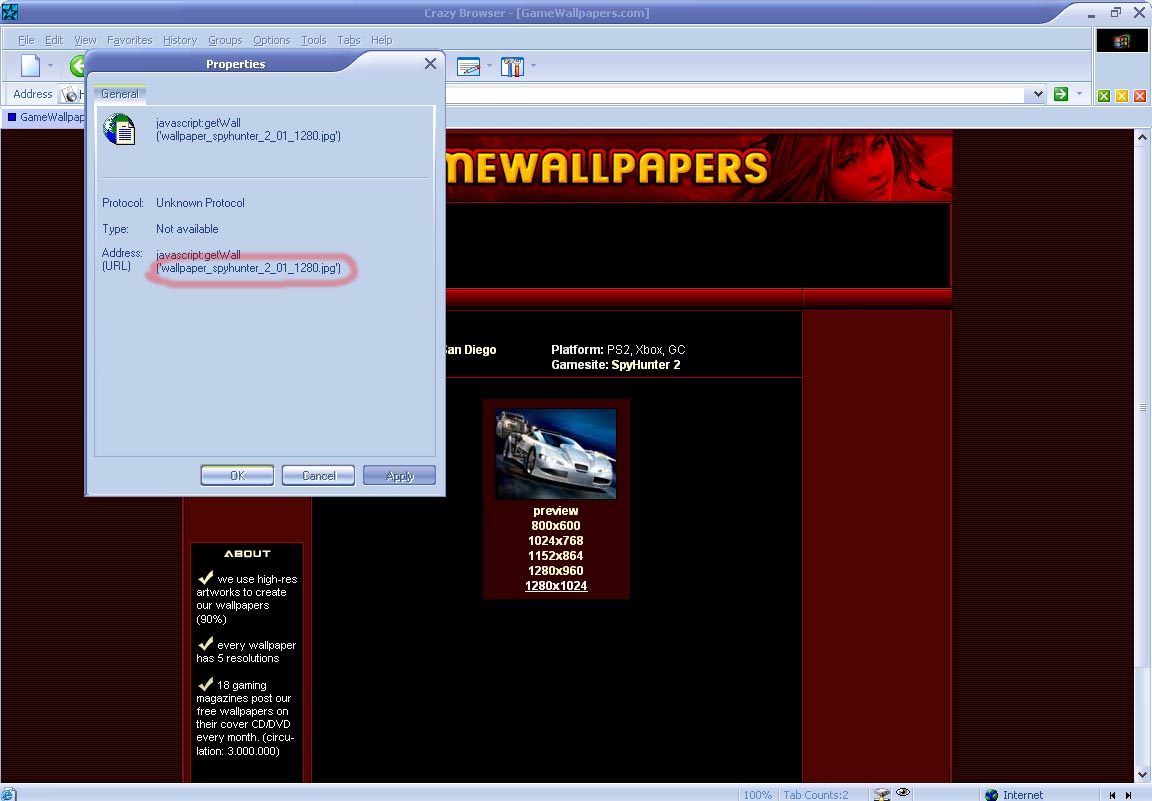Click the next tab arrow in status bar
The height and width of the screenshot is (801, 1152).
pos(1130,795)
